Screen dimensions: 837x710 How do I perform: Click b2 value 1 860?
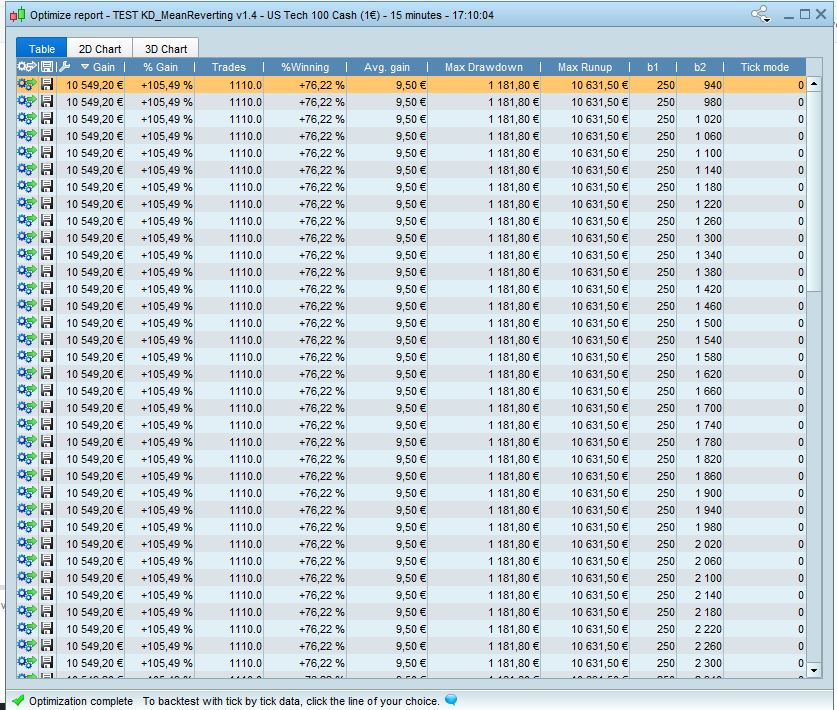click(x=708, y=476)
